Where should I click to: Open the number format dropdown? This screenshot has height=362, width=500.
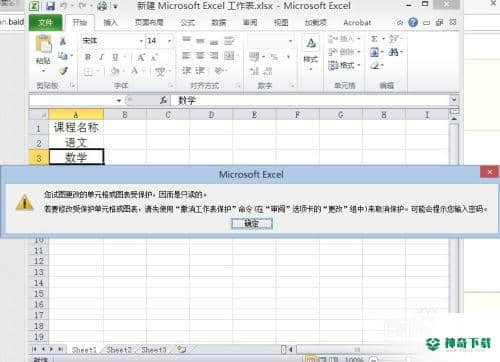click(291, 41)
